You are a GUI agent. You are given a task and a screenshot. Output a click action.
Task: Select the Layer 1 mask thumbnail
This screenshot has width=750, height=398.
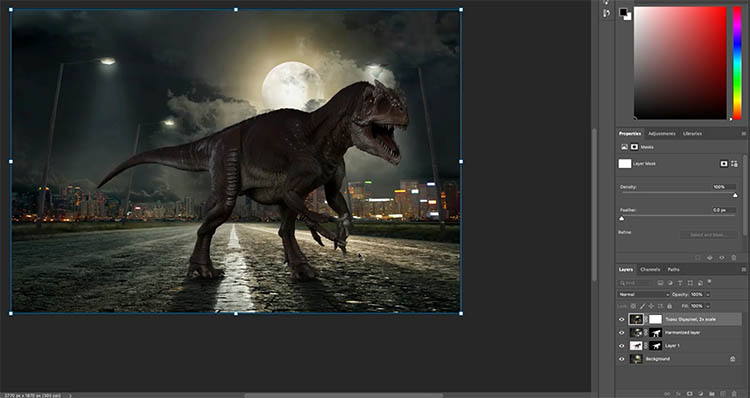pyautogui.click(x=655, y=345)
